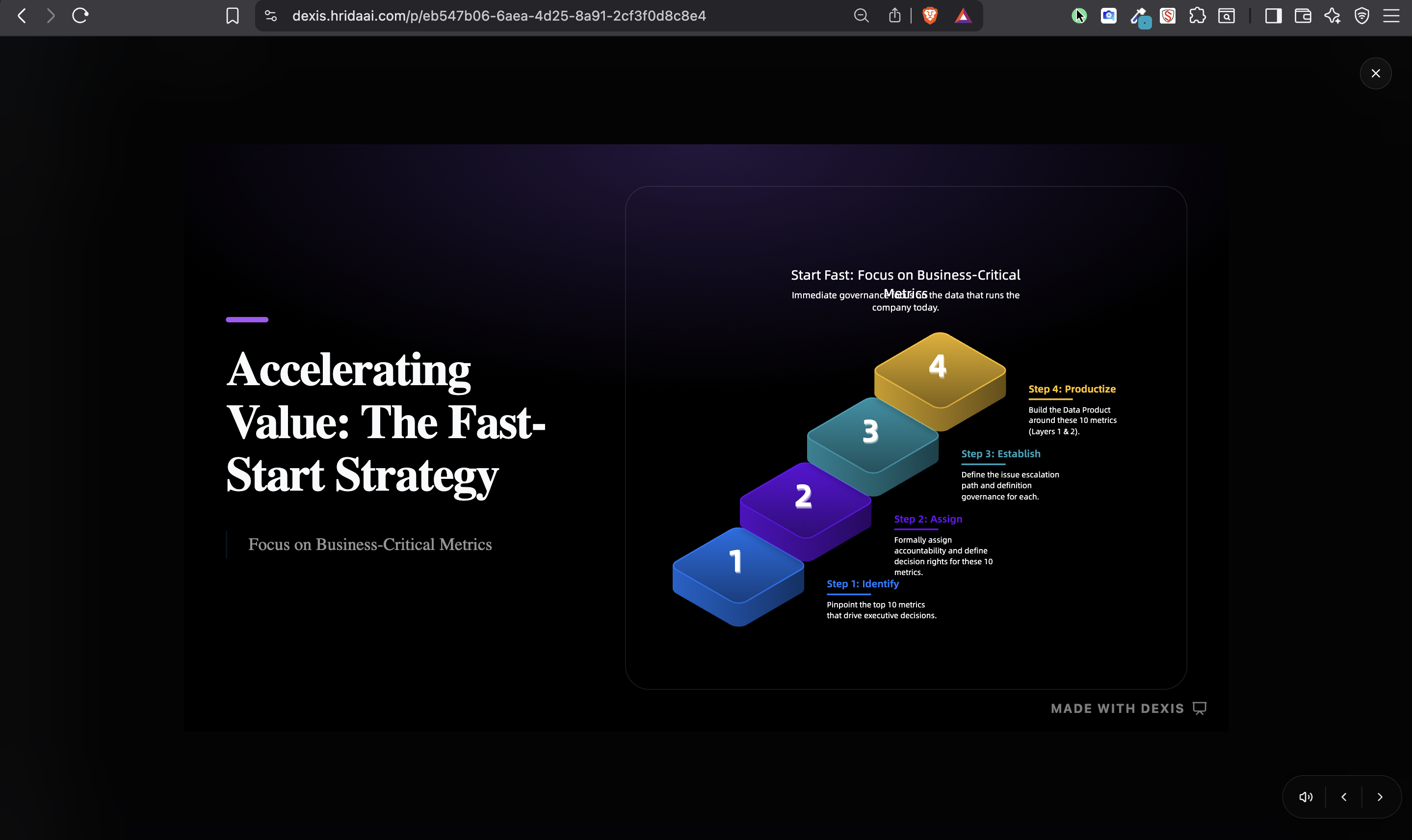Open the site settings controls icon
Screen dimensions: 1412x840
pos(270,16)
